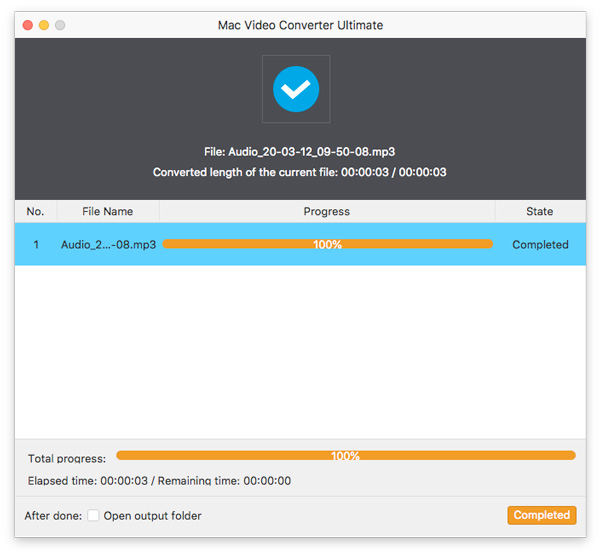Image resolution: width=600 pixels, height=555 pixels.
Task: Click the Converted length of the current file text
Action: point(300,172)
